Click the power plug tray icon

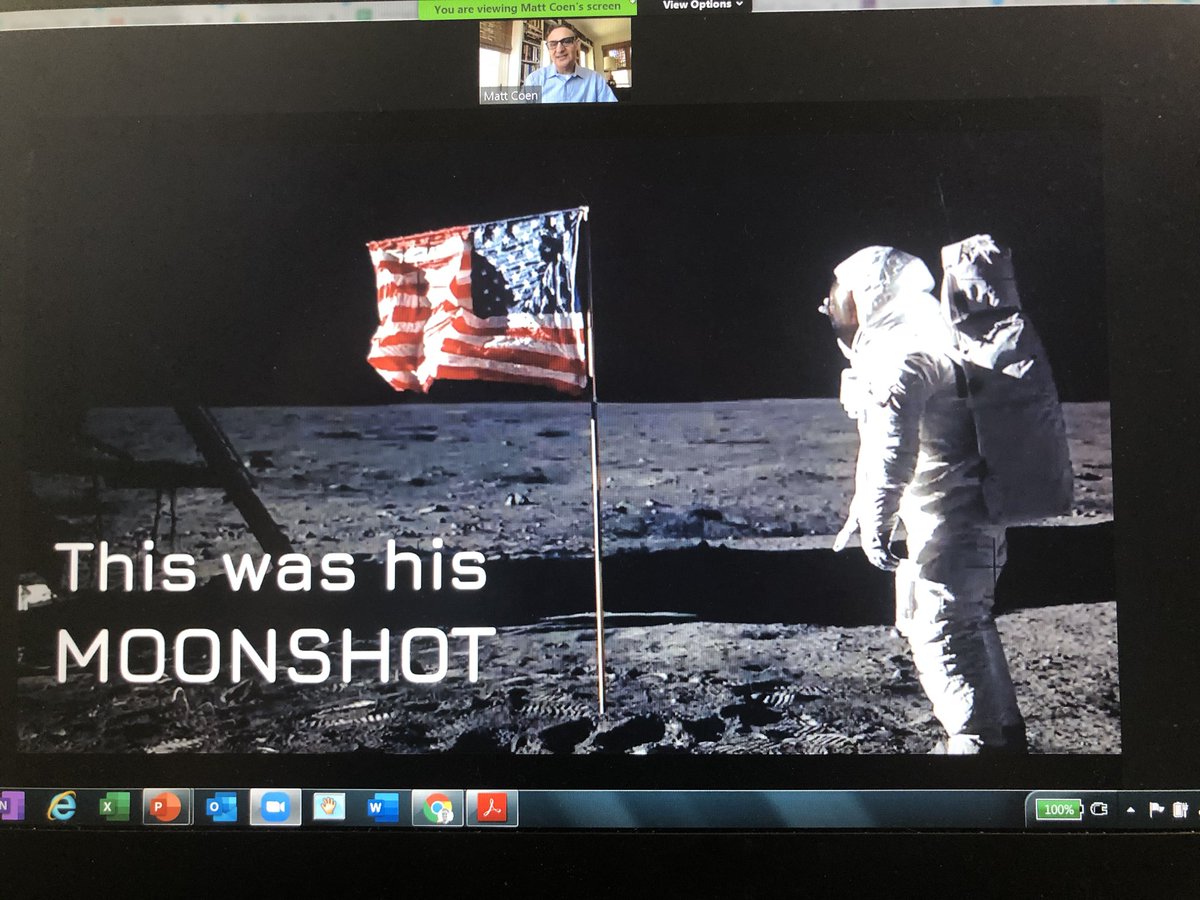tap(1100, 809)
